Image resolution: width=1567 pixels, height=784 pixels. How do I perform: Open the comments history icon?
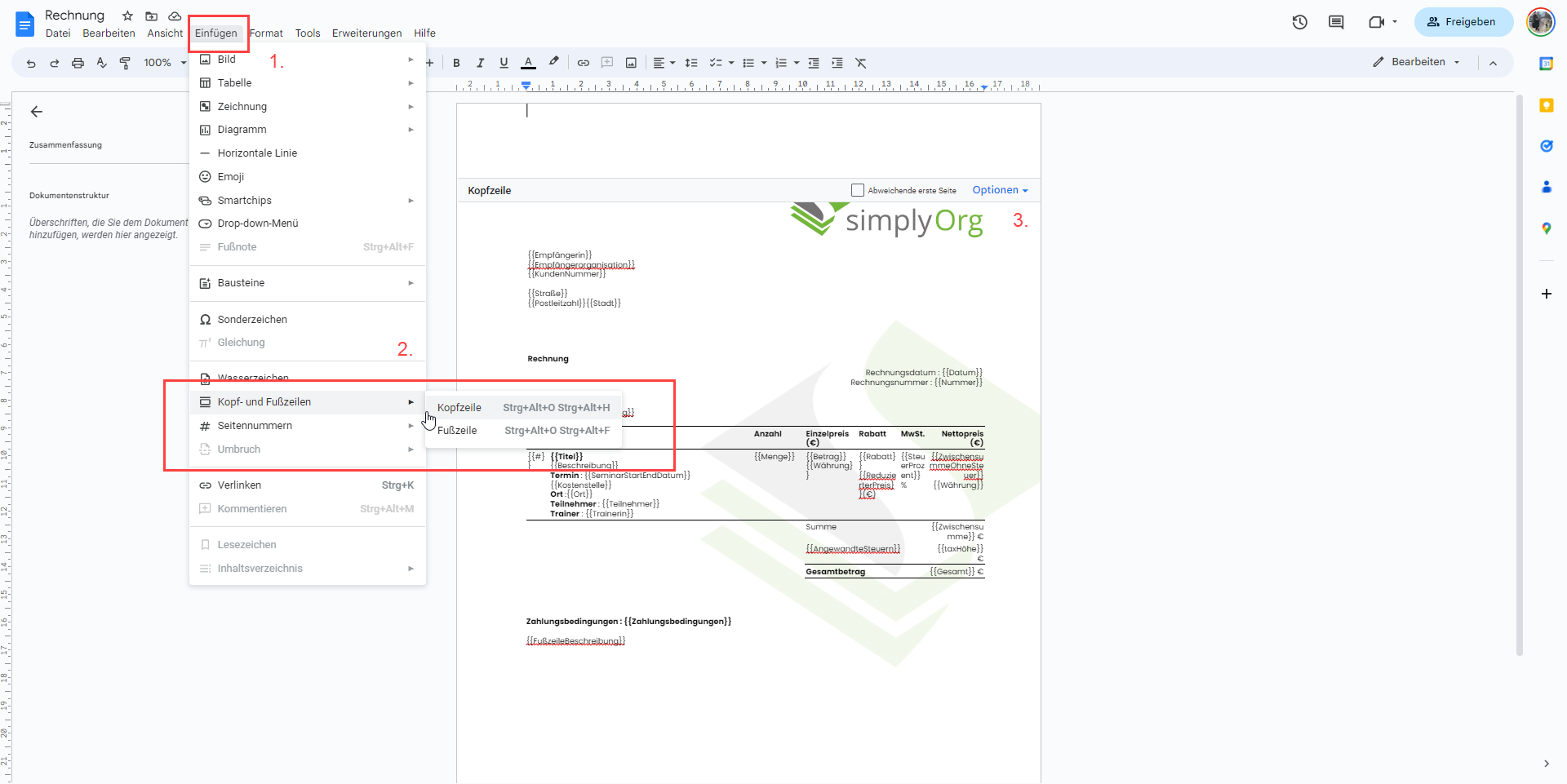point(1336,22)
